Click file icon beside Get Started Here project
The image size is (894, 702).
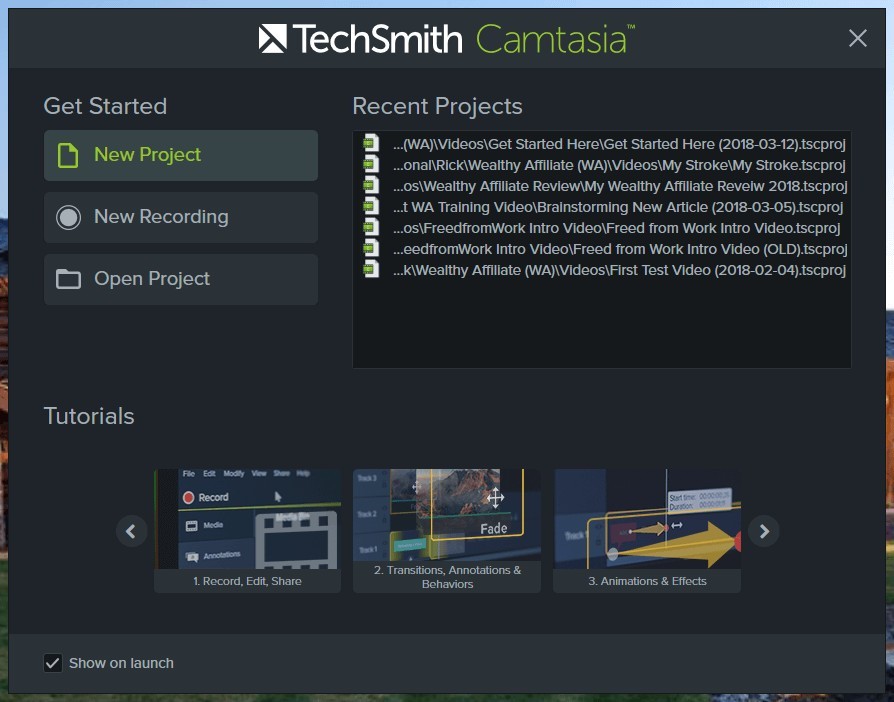click(371, 143)
